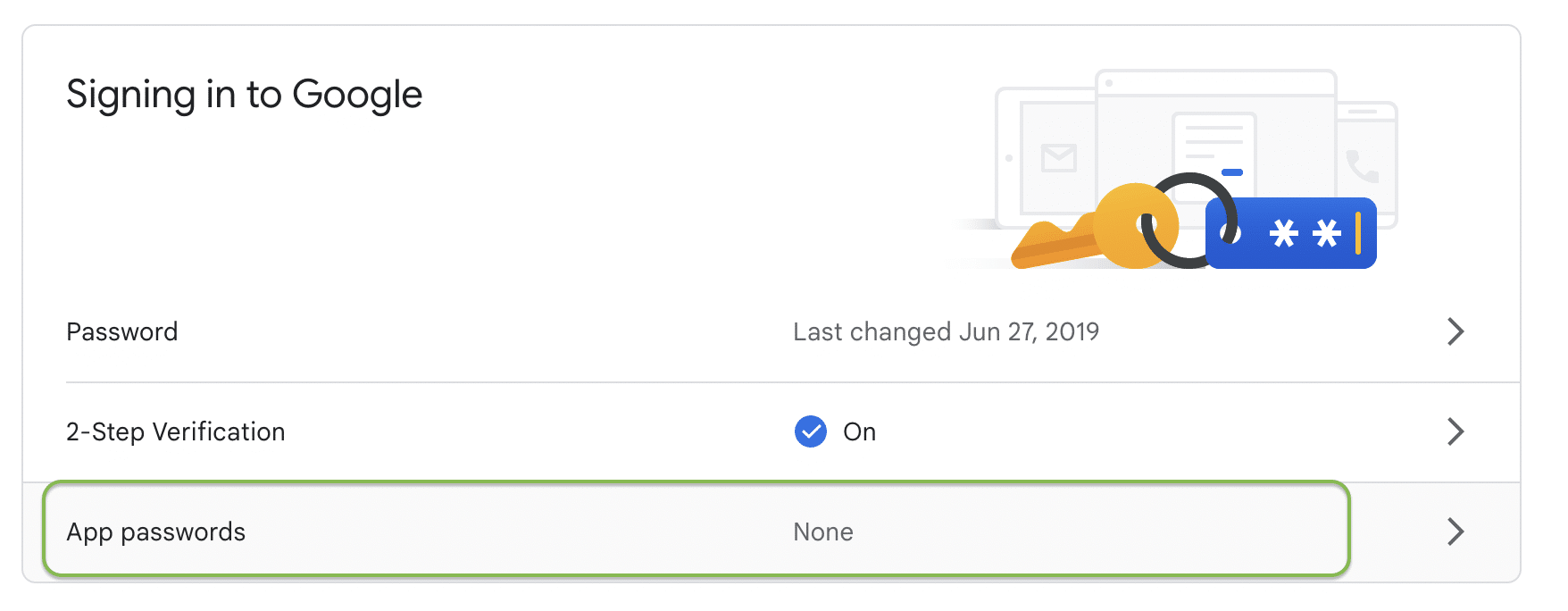This screenshot has width=1568, height=611.
Task: Click the small blue dash on the document graphic
Action: tap(1232, 172)
